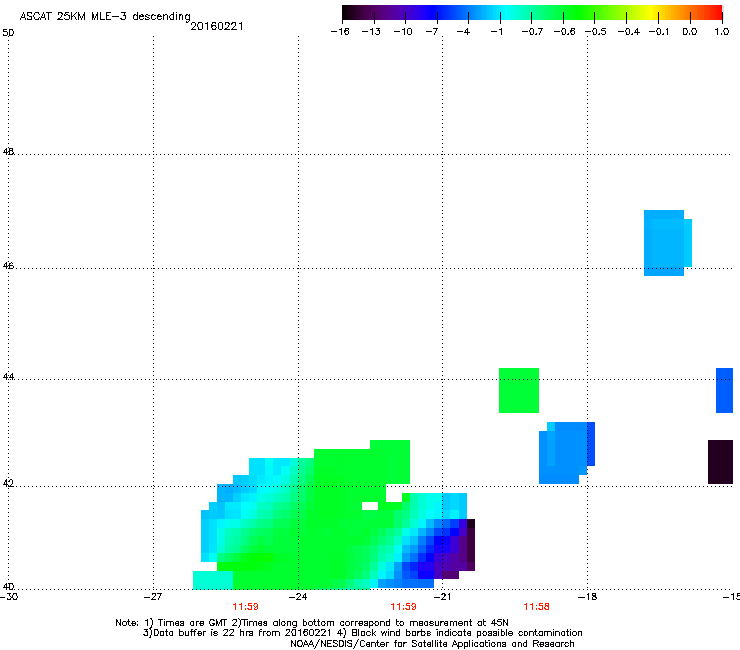This screenshot has width=740, height=650.
Task: Click the -4 label on the color scale
Action: click(x=463, y=32)
